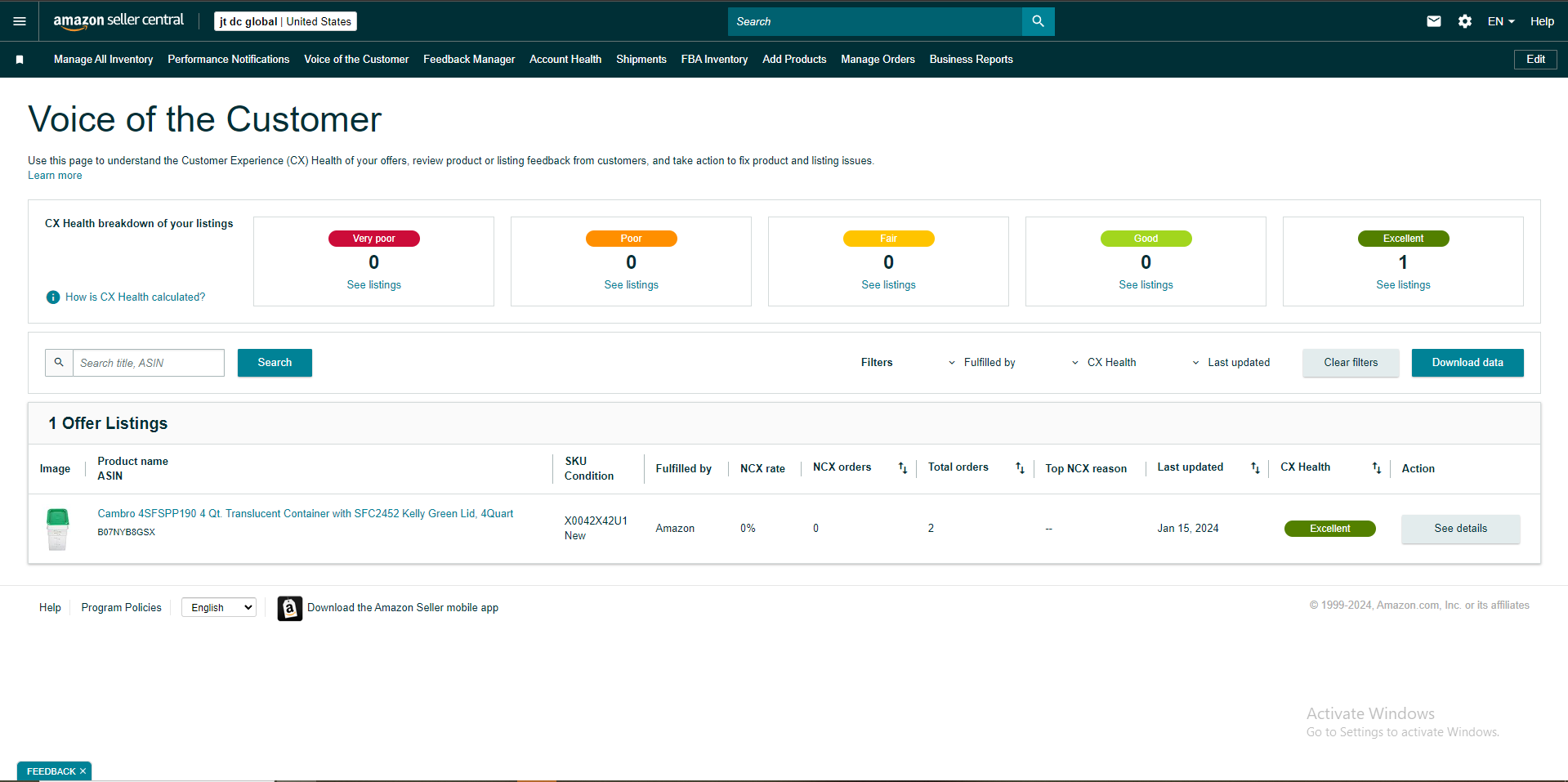Click Download the Amazon Seller mobile app
Screen dimensions: 1568x782
403,608
